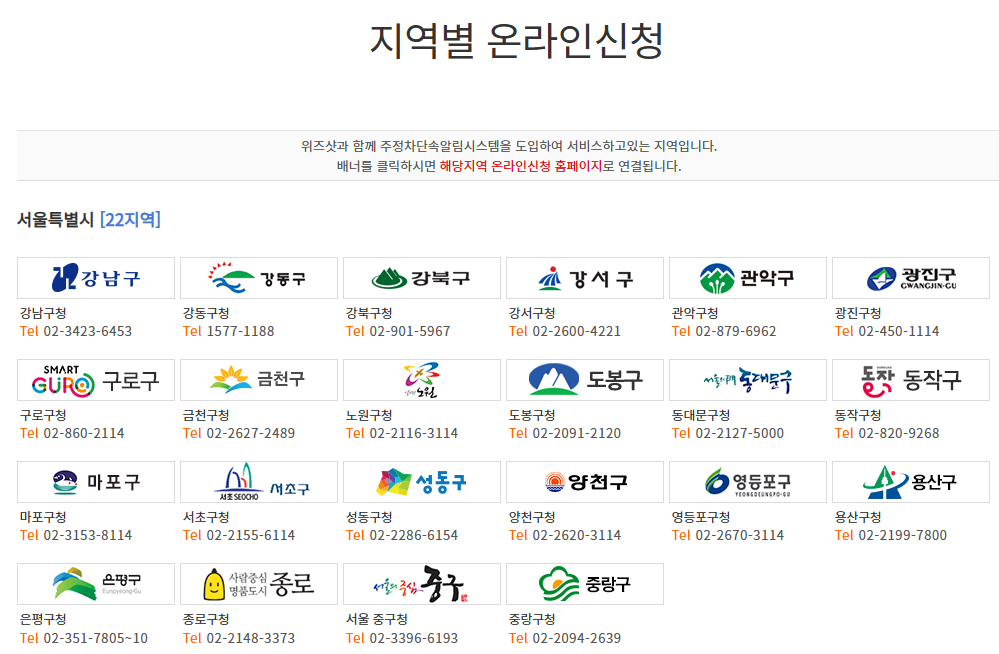Click the 강동구청 office name

[206, 313]
